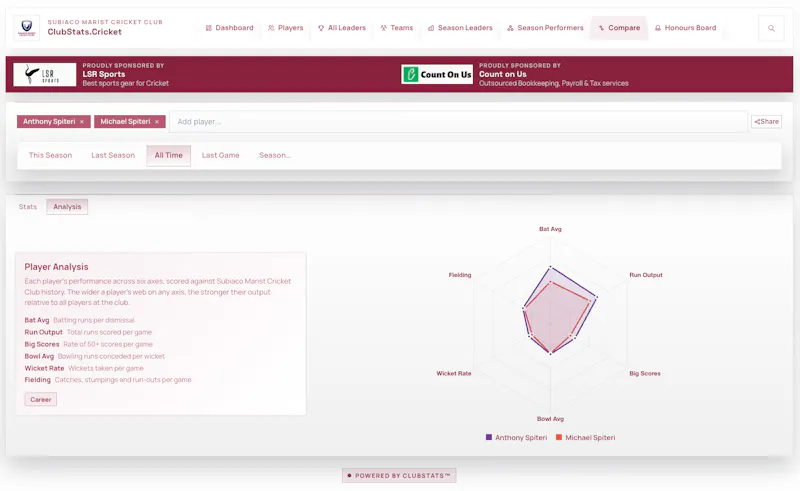Toggle Anthony Spiteri purple legend swatch
Viewport: 800px width, 491px height.
pos(489,437)
